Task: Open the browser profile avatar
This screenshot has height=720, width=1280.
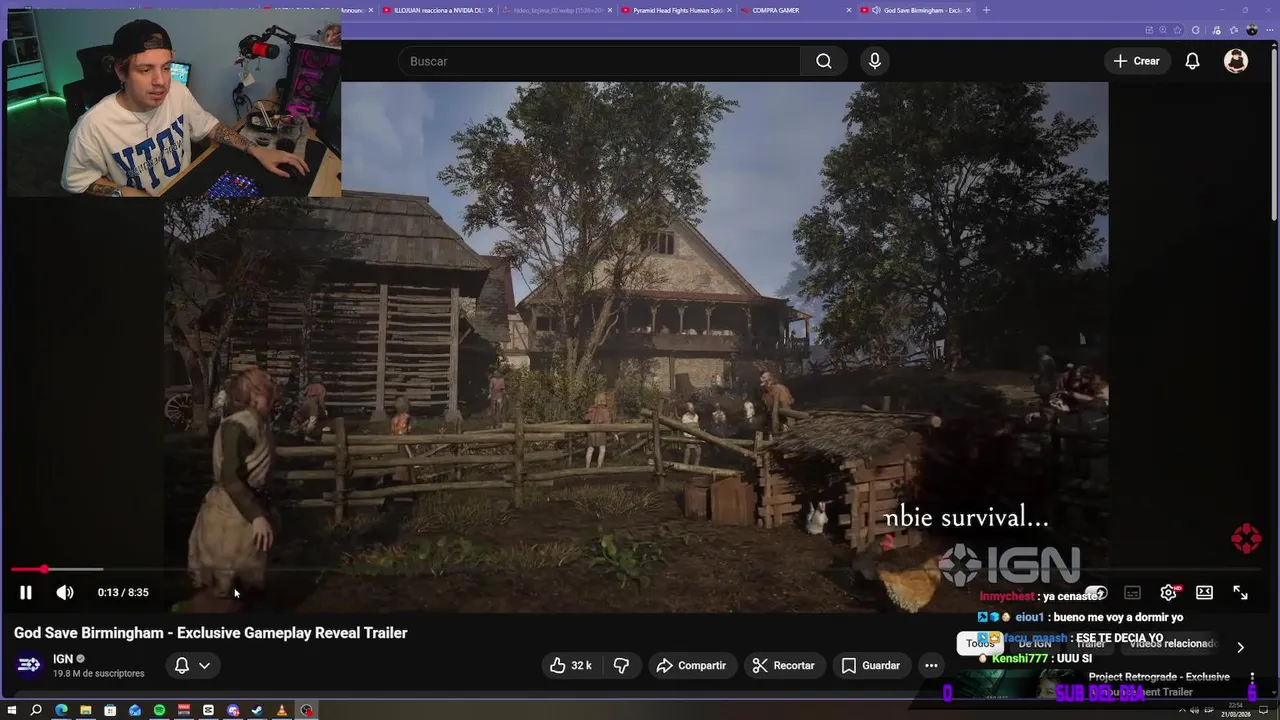Action: (1251, 30)
